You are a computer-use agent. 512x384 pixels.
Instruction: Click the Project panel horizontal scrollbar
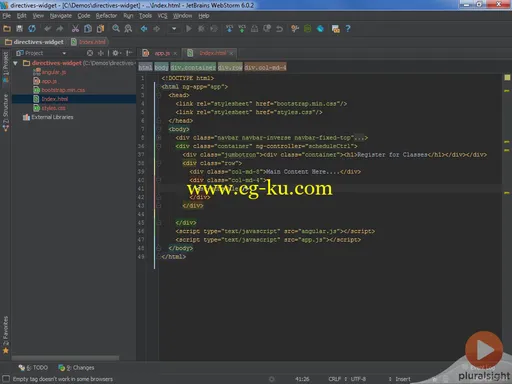coord(65,358)
